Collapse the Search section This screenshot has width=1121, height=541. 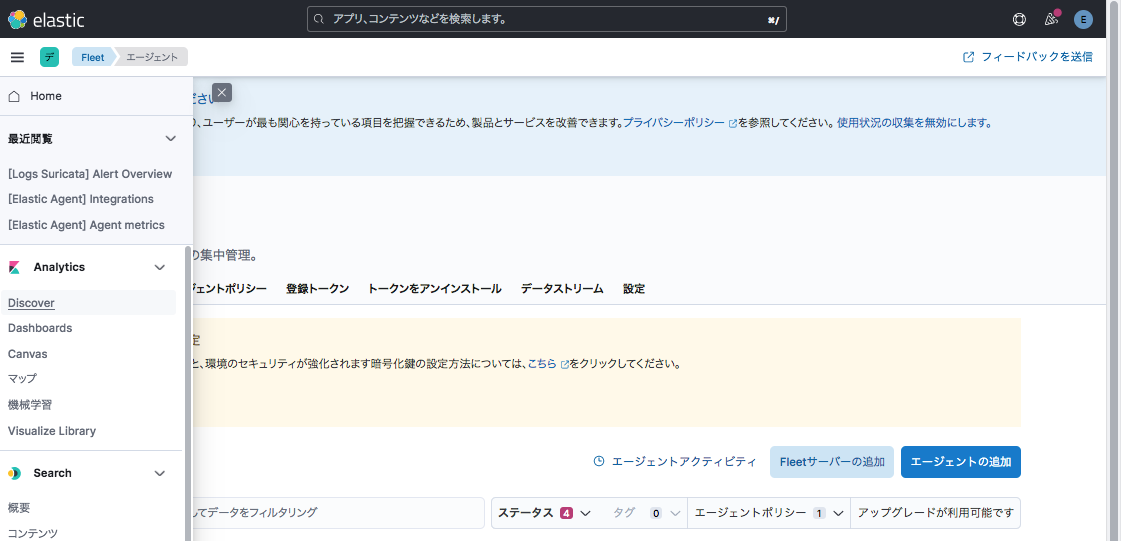pos(159,473)
